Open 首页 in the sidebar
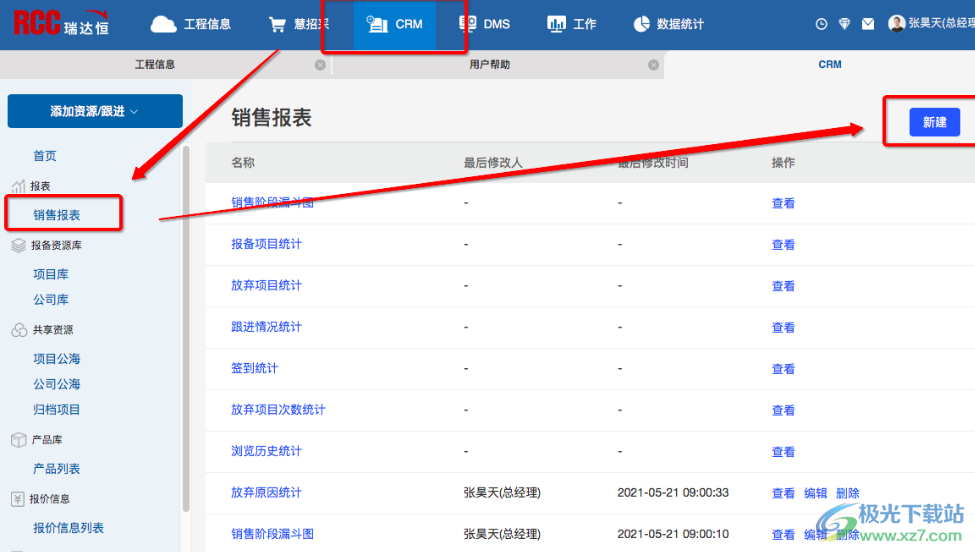This screenshot has height=552, width=975. click(x=45, y=156)
